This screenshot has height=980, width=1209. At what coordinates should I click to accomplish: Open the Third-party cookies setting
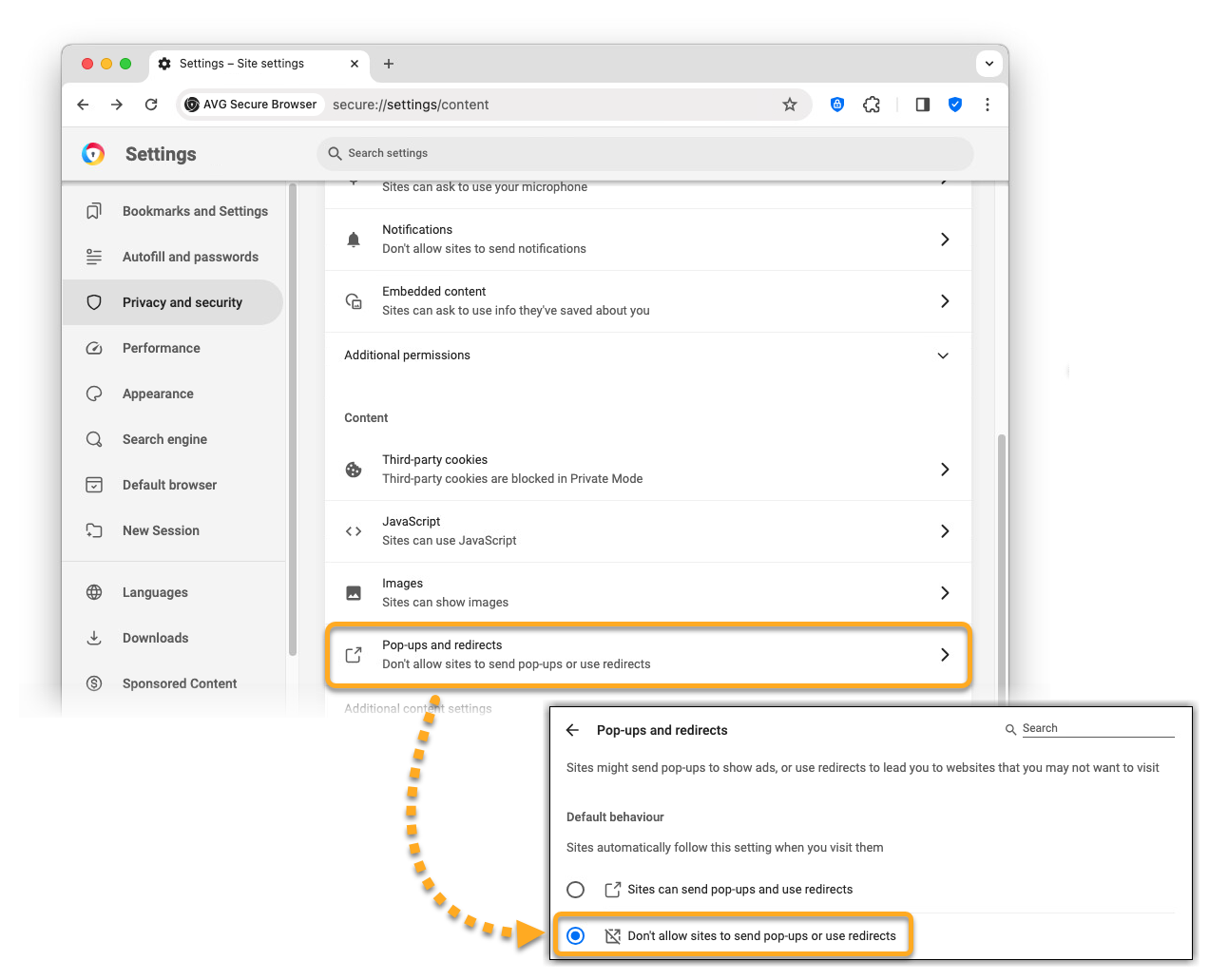647,470
